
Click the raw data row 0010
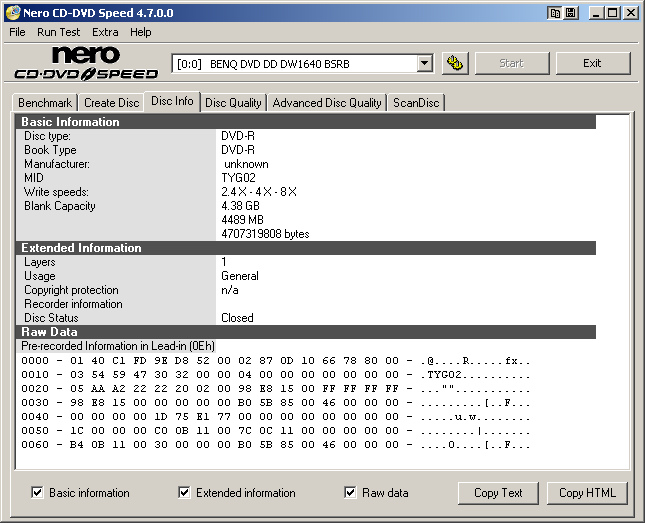click(x=276, y=375)
